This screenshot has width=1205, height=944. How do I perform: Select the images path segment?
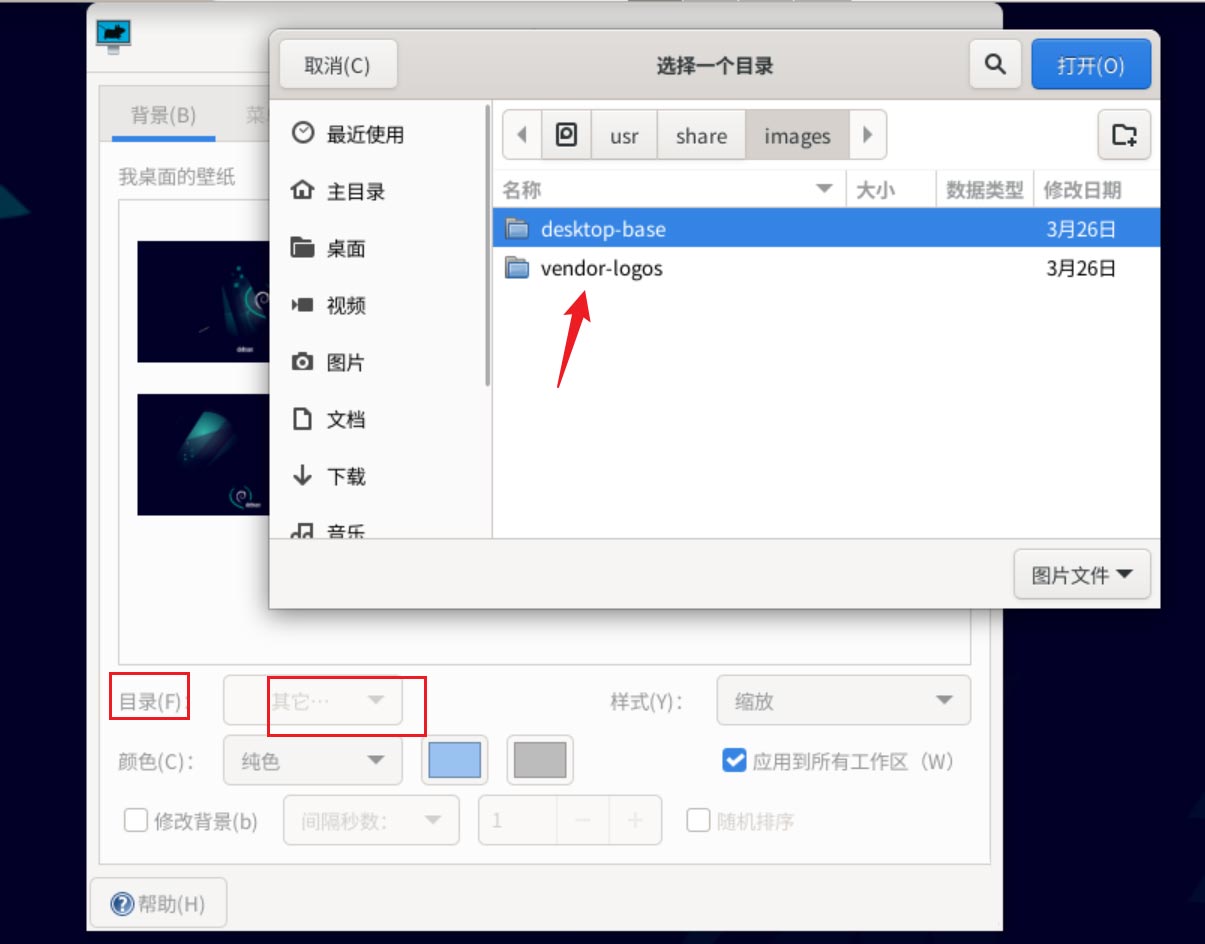click(x=797, y=135)
